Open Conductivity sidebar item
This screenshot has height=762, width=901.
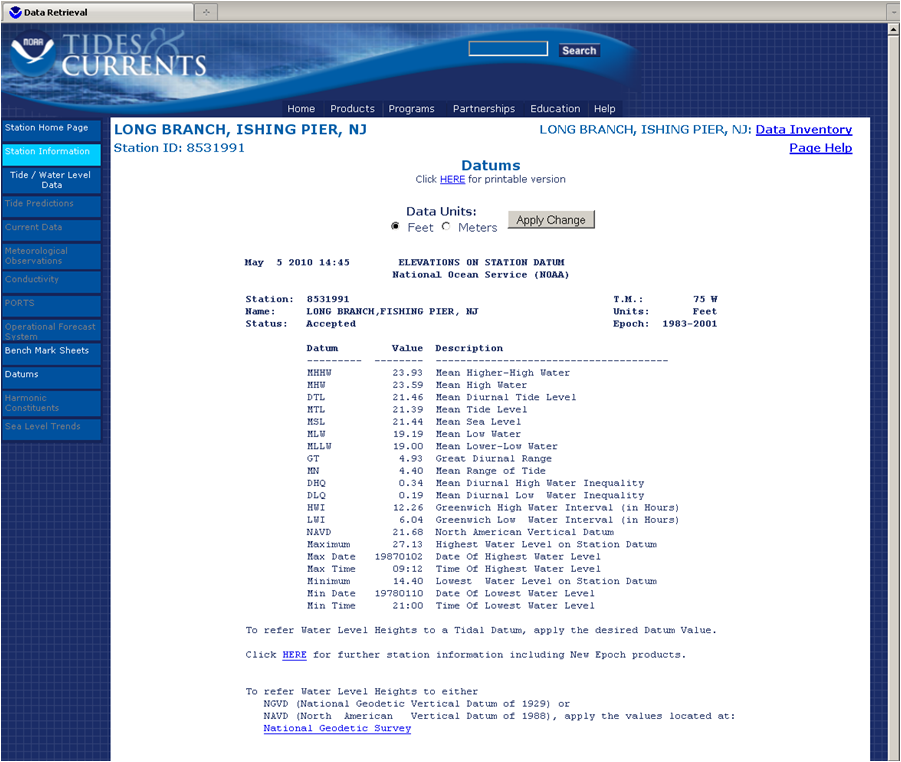coord(51,282)
